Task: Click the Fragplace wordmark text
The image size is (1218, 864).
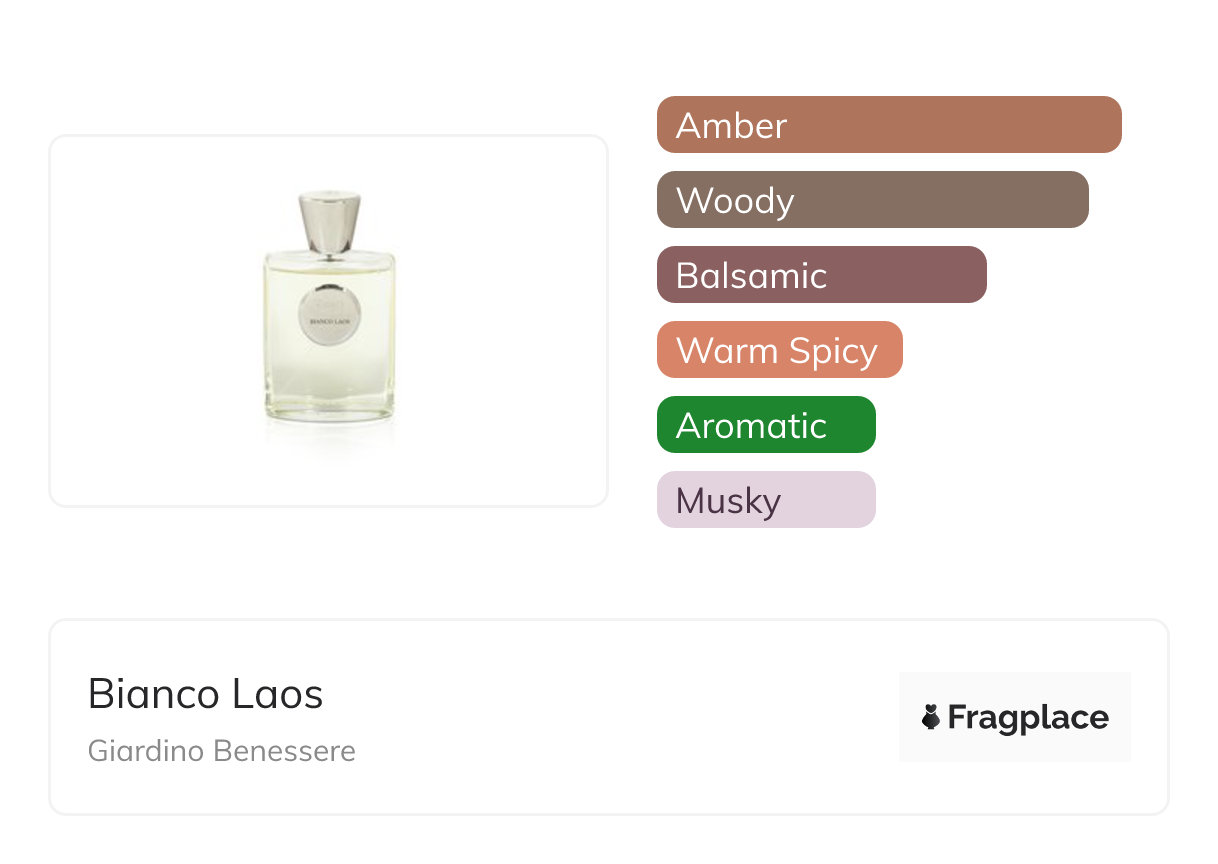Action: (x=1027, y=717)
